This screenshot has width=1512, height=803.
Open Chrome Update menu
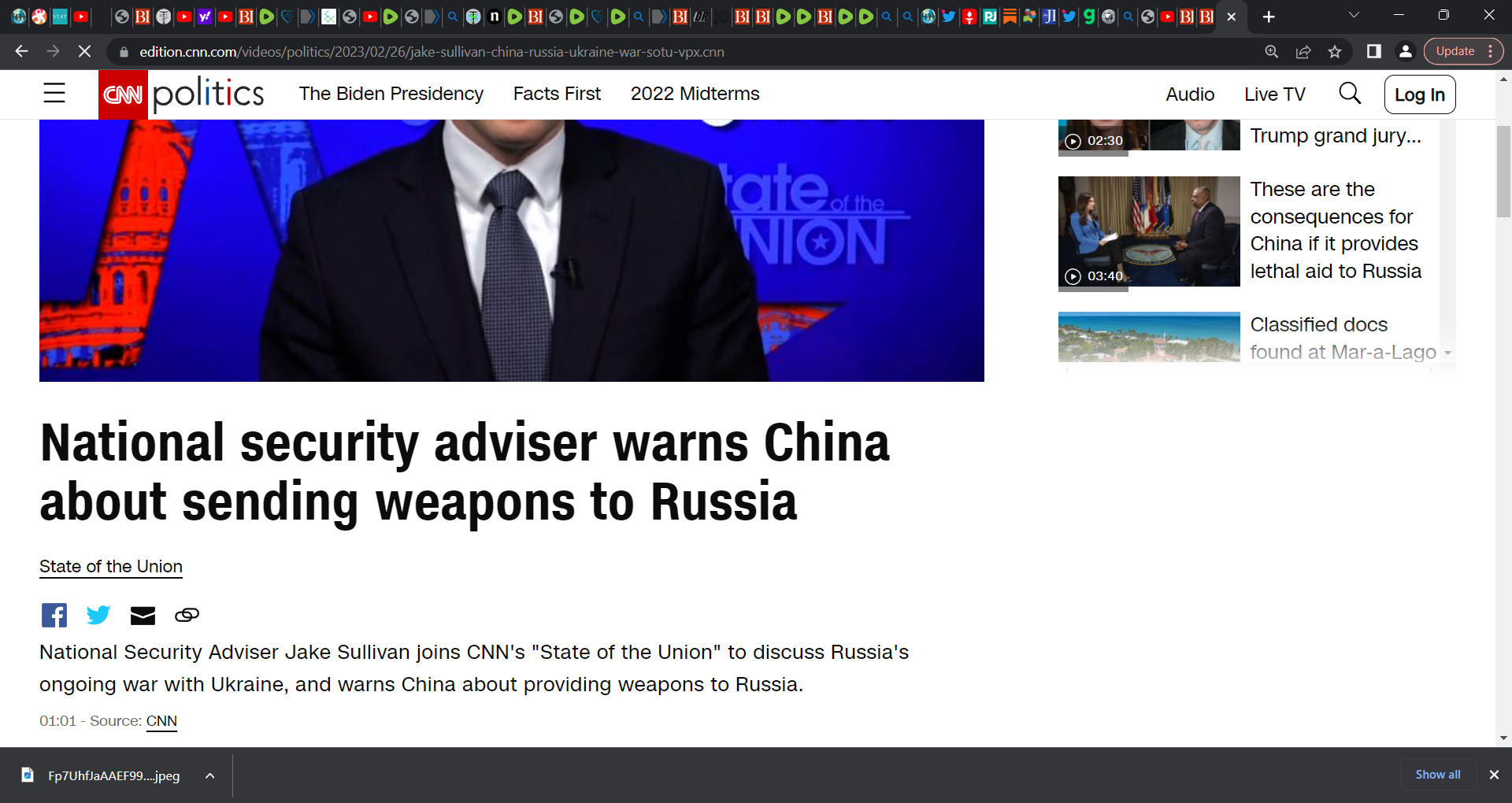point(1463,51)
